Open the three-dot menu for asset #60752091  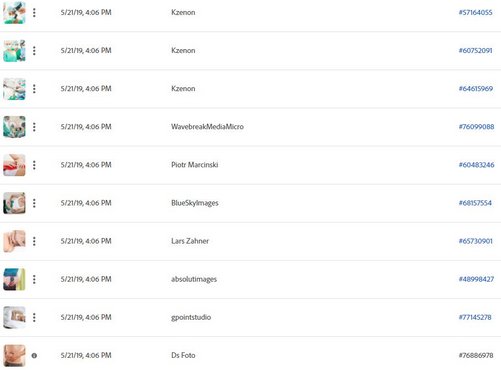[34, 51]
